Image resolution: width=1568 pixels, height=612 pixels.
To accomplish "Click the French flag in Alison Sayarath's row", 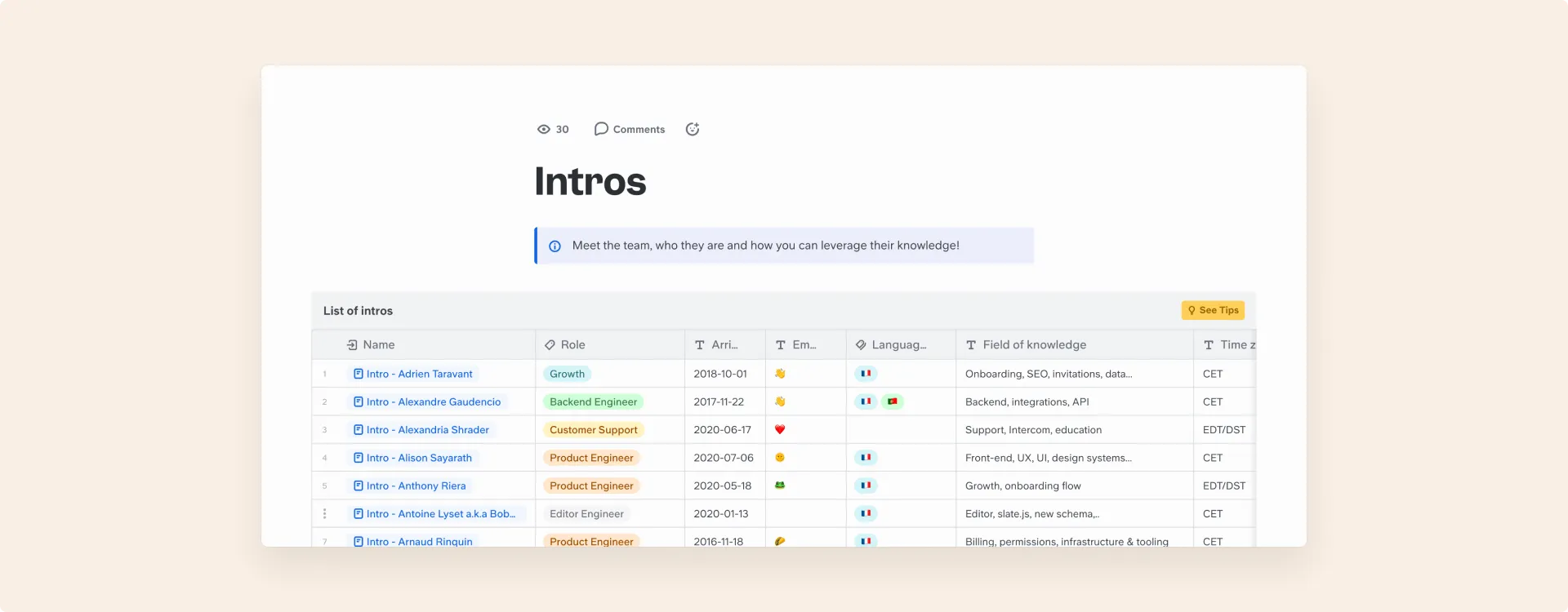I will (866, 458).
